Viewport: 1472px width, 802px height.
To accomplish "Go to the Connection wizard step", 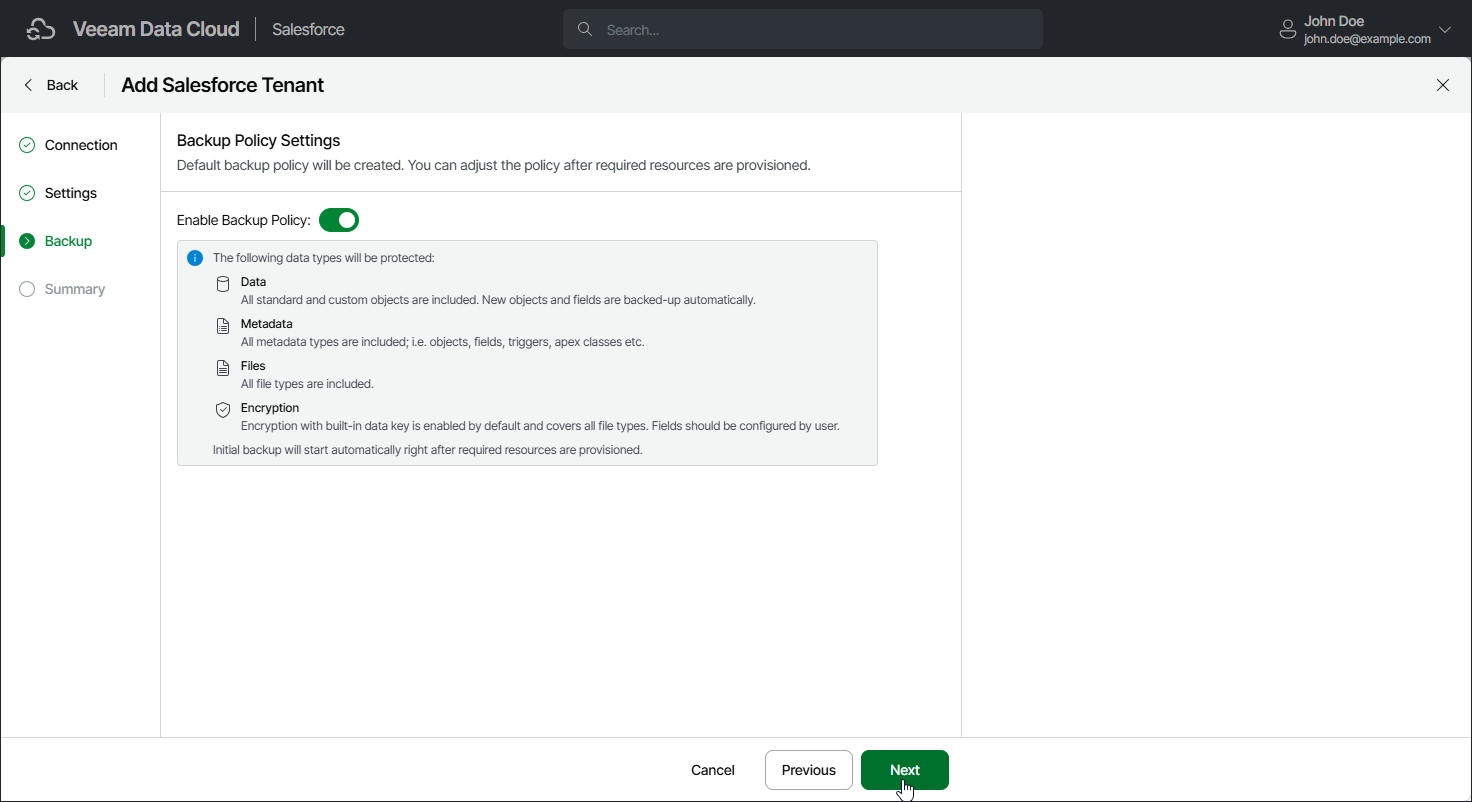I will click(x=81, y=145).
